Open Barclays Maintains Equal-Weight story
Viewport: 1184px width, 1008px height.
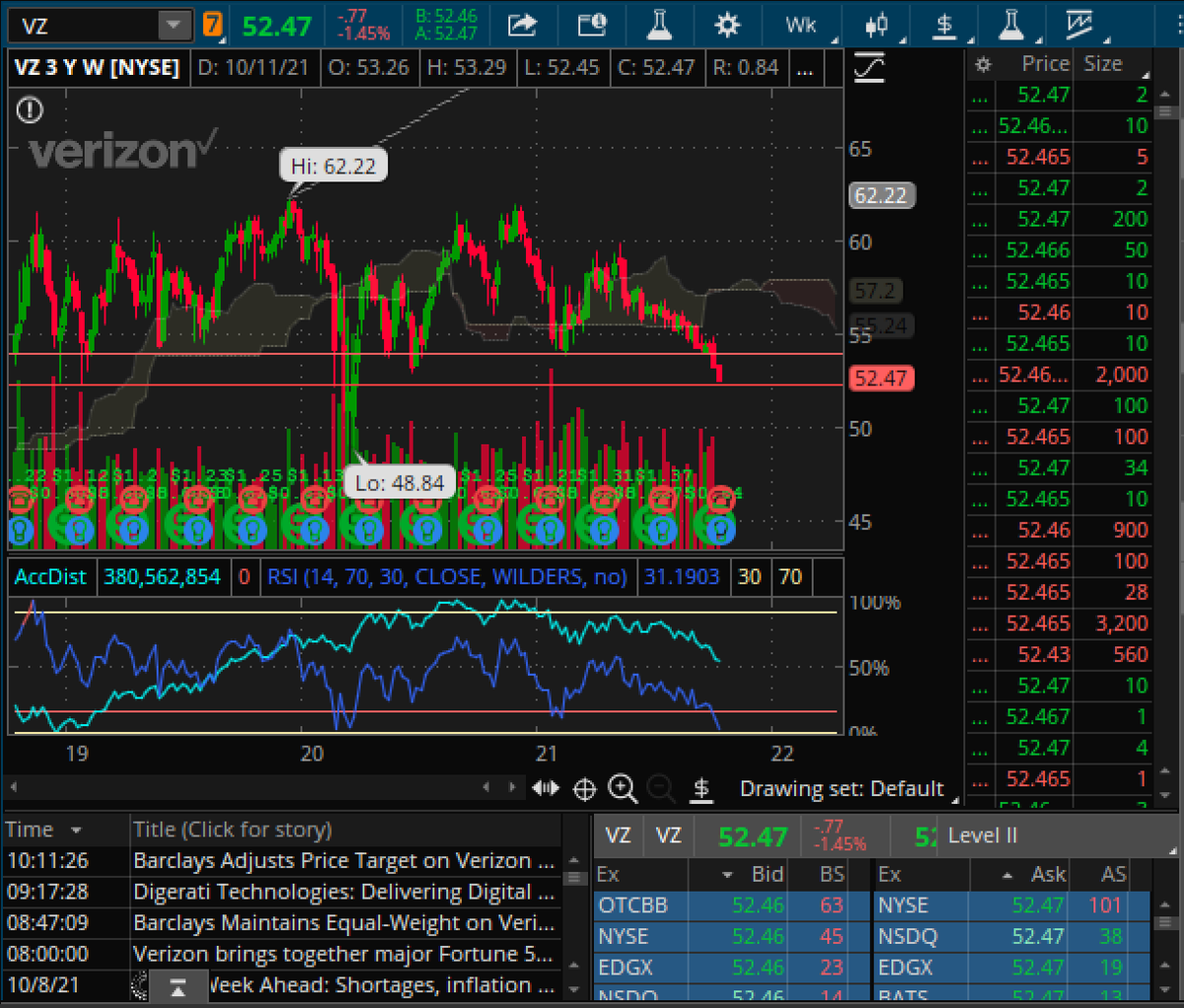[343, 923]
